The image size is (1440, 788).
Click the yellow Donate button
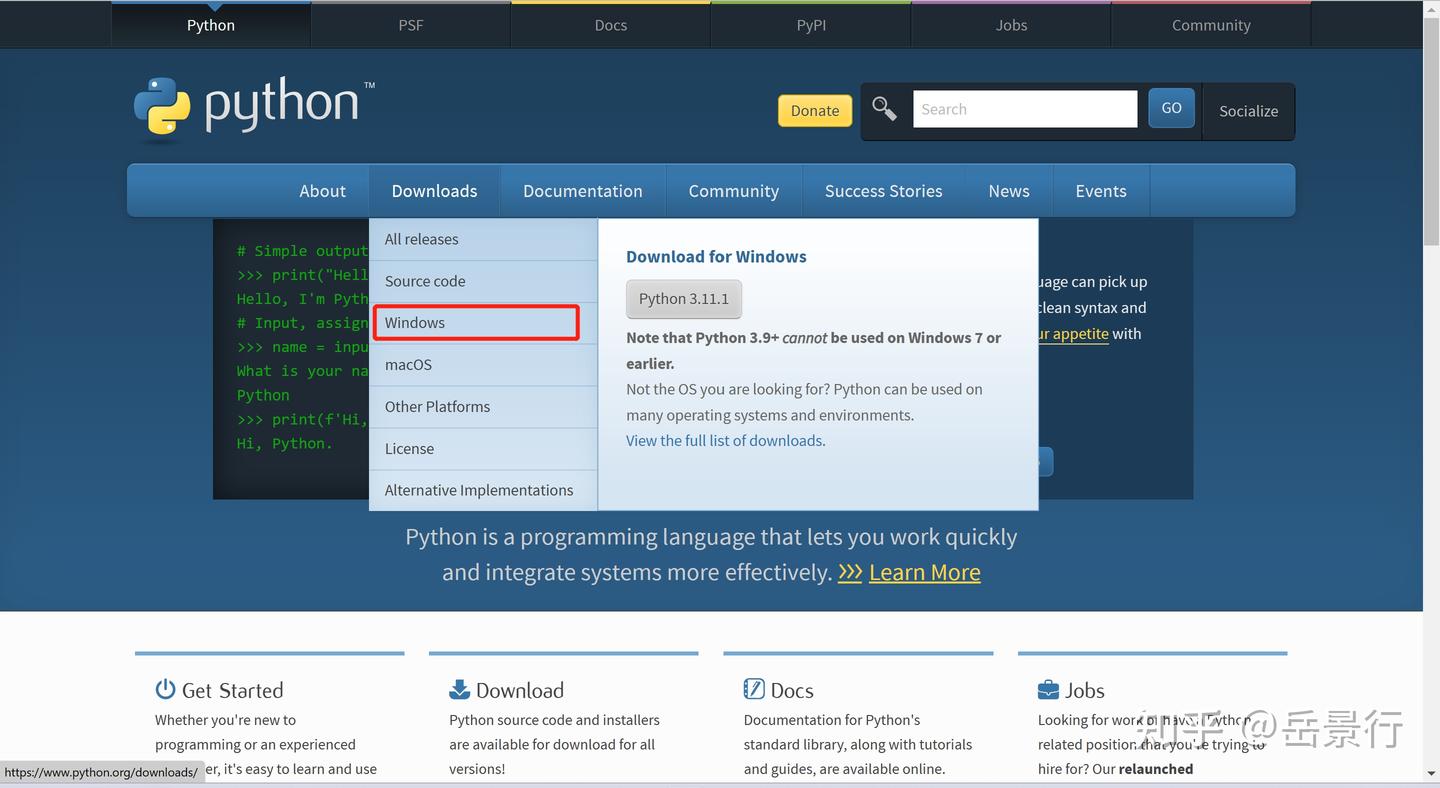pos(814,110)
